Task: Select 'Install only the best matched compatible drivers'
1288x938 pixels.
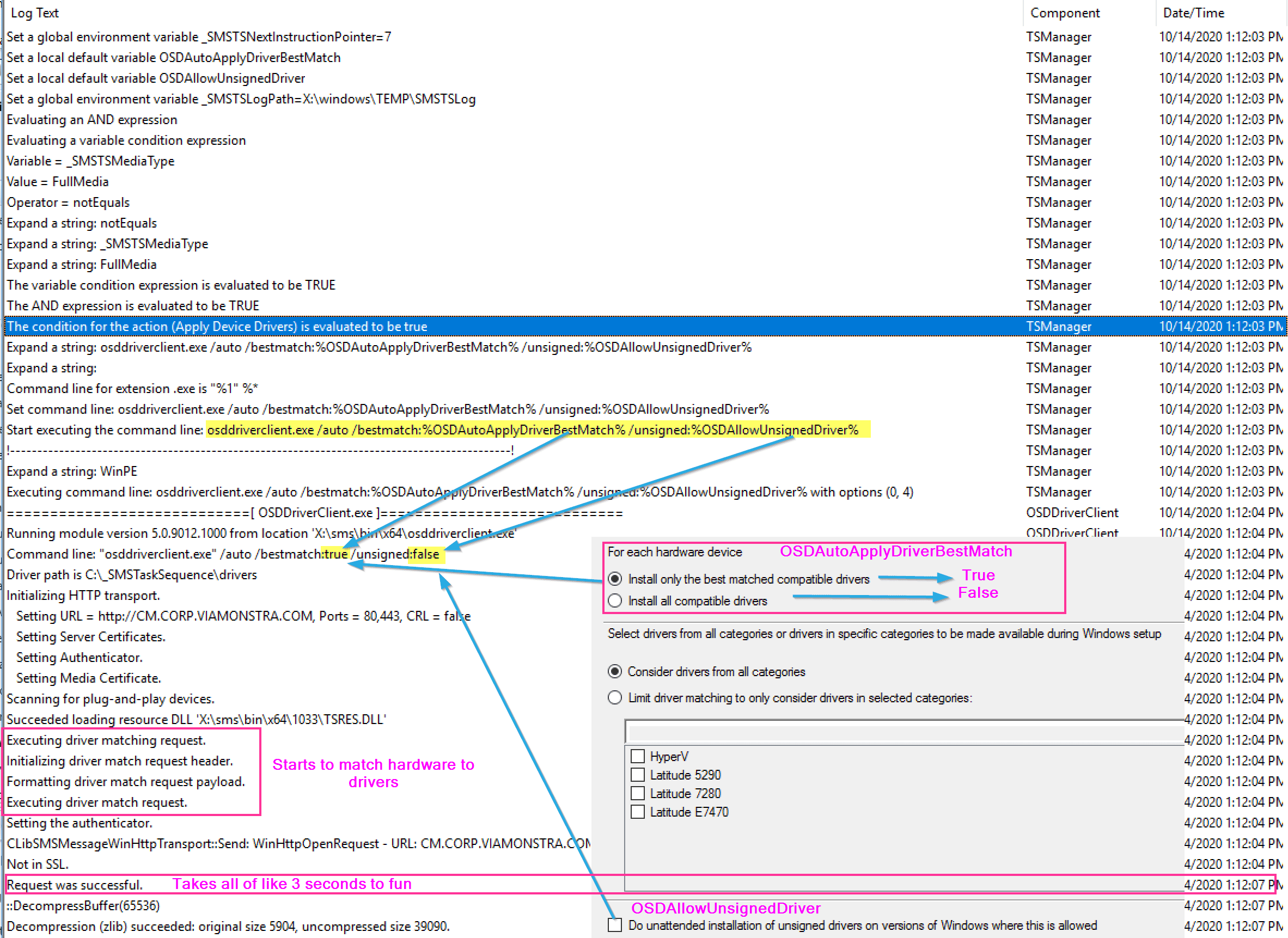Action: (615, 579)
